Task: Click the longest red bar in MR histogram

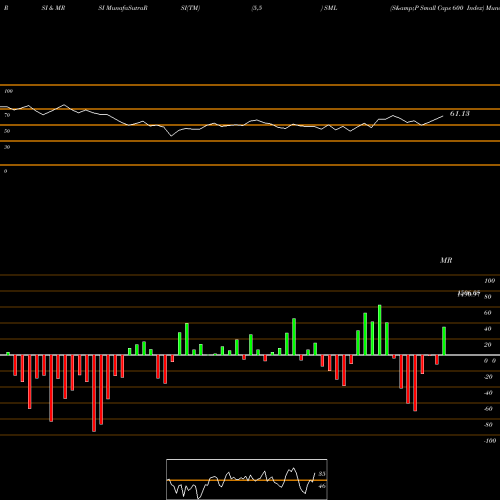Action: [x=94, y=393]
